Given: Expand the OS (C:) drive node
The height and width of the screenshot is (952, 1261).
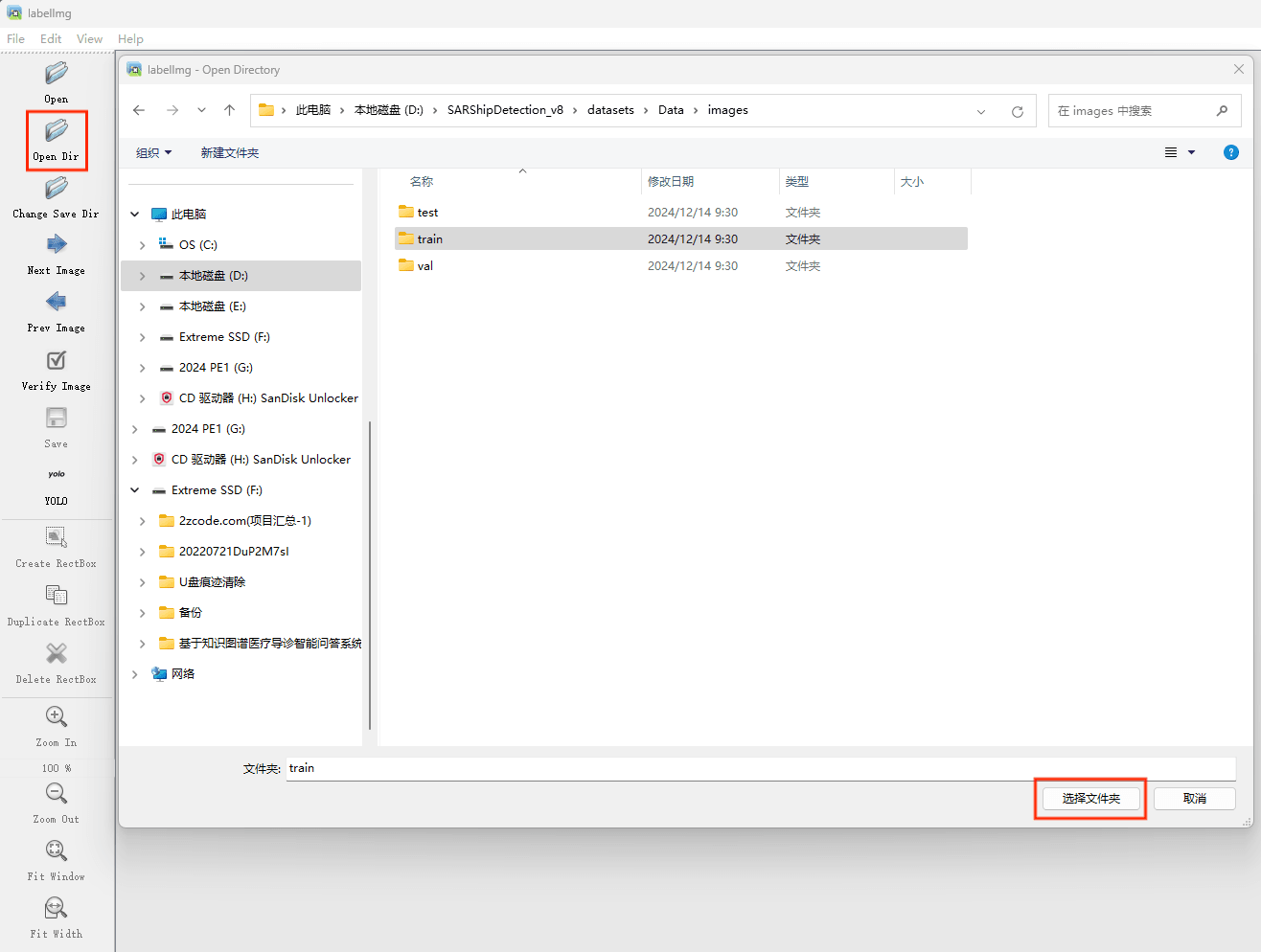Looking at the screenshot, I should pyautogui.click(x=143, y=245).
